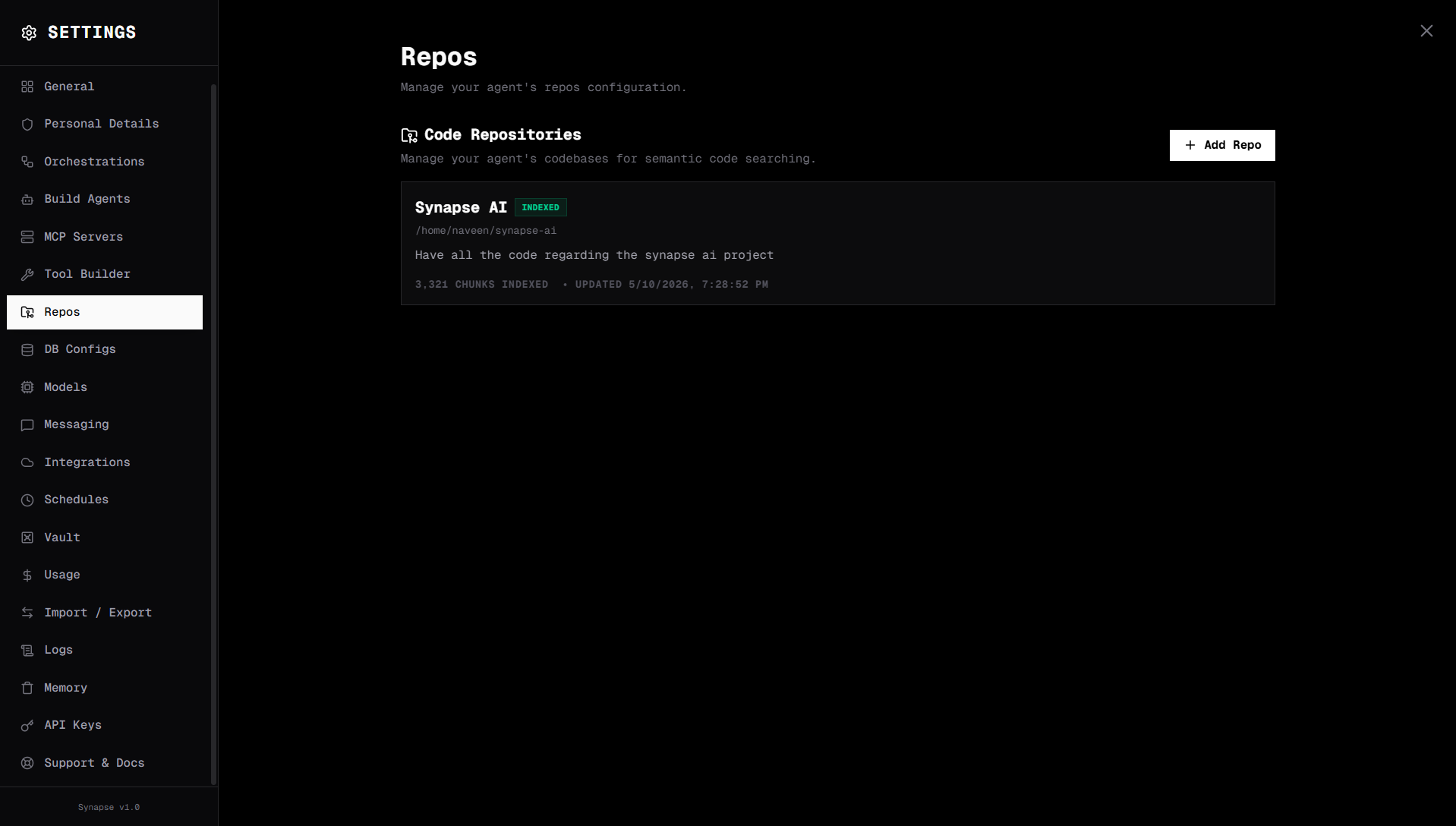Open the Vault section
The width and height of the screenshot is (1456, 826).
point(105,538)
